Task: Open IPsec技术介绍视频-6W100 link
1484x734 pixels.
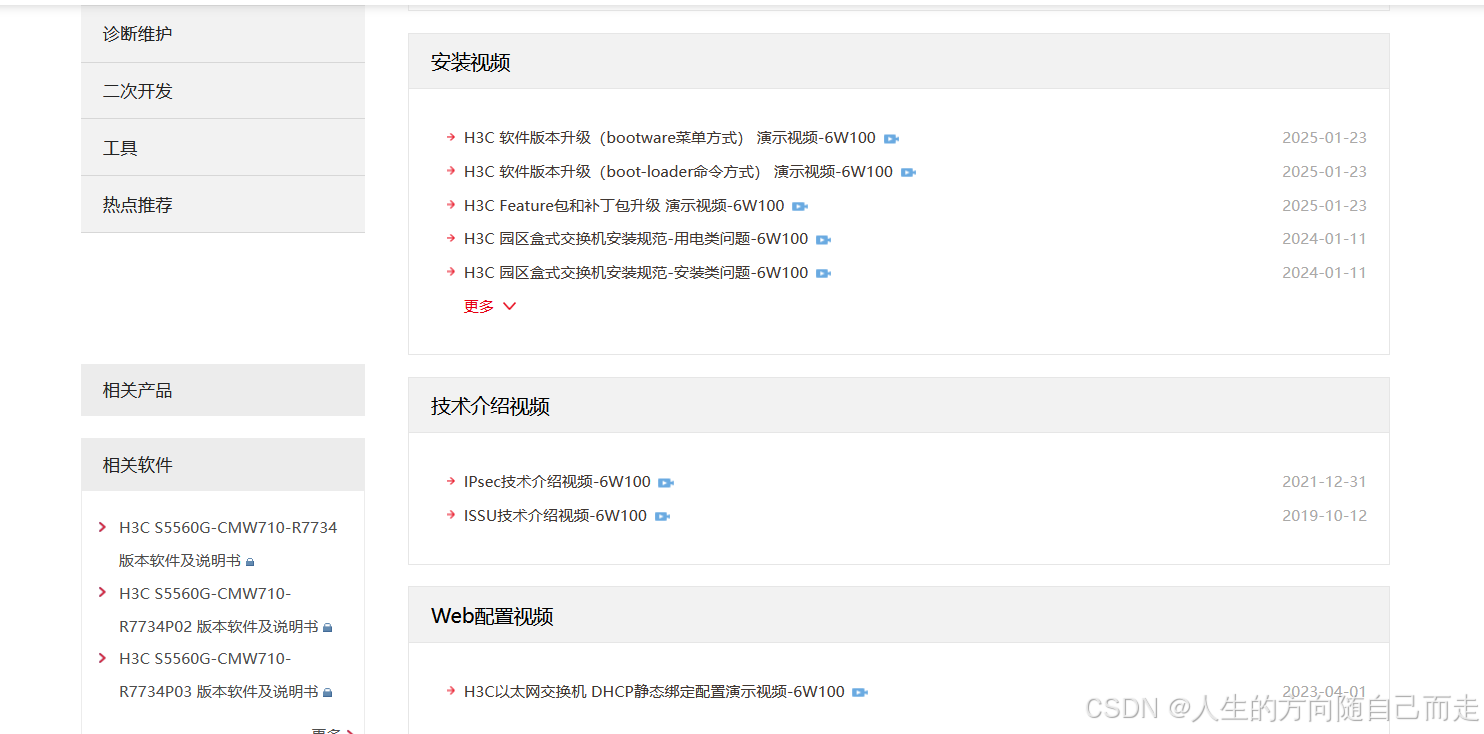Action: tap(557, 482)
